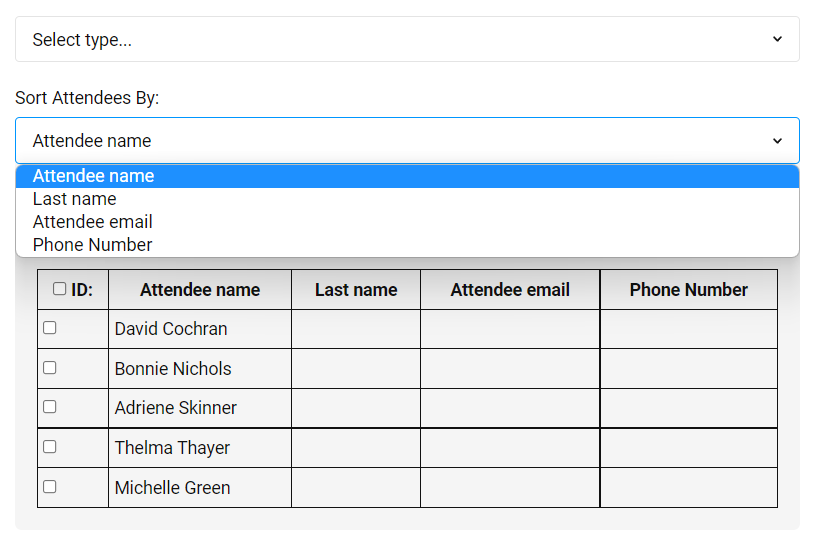815x545 pixels.
Task: Click the David Cochran name cell
Action: 171,329
